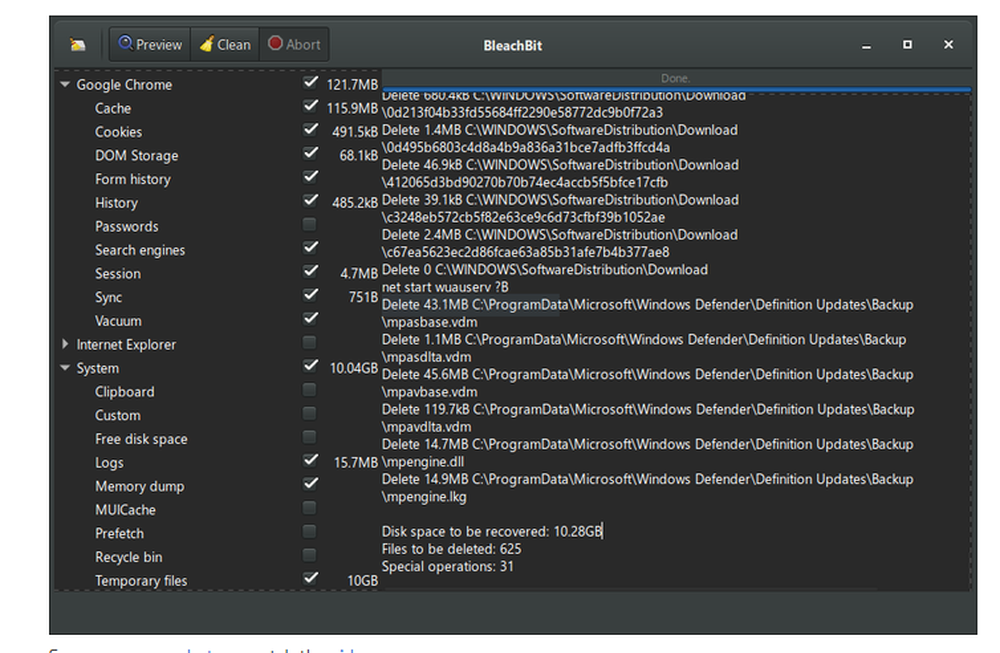
Task: Enable the Custom checkbox
Action: coord(309,413)
